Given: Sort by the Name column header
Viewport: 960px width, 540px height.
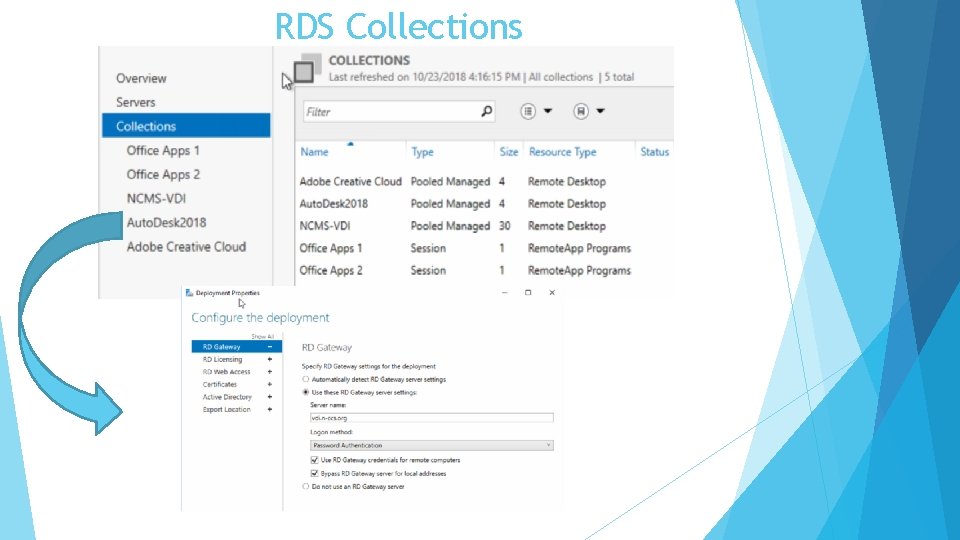Looking at the screenshot, I should click(314, 152).
